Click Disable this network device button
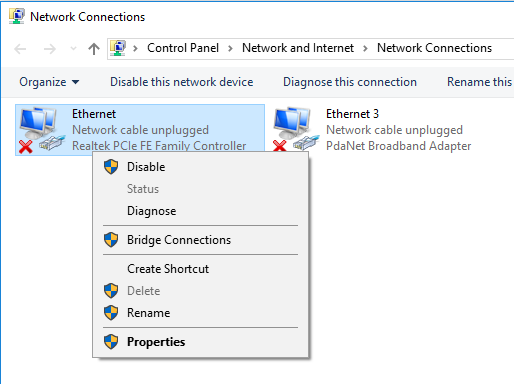The width and height of the screenshot is (514, 384). (182, 82)
